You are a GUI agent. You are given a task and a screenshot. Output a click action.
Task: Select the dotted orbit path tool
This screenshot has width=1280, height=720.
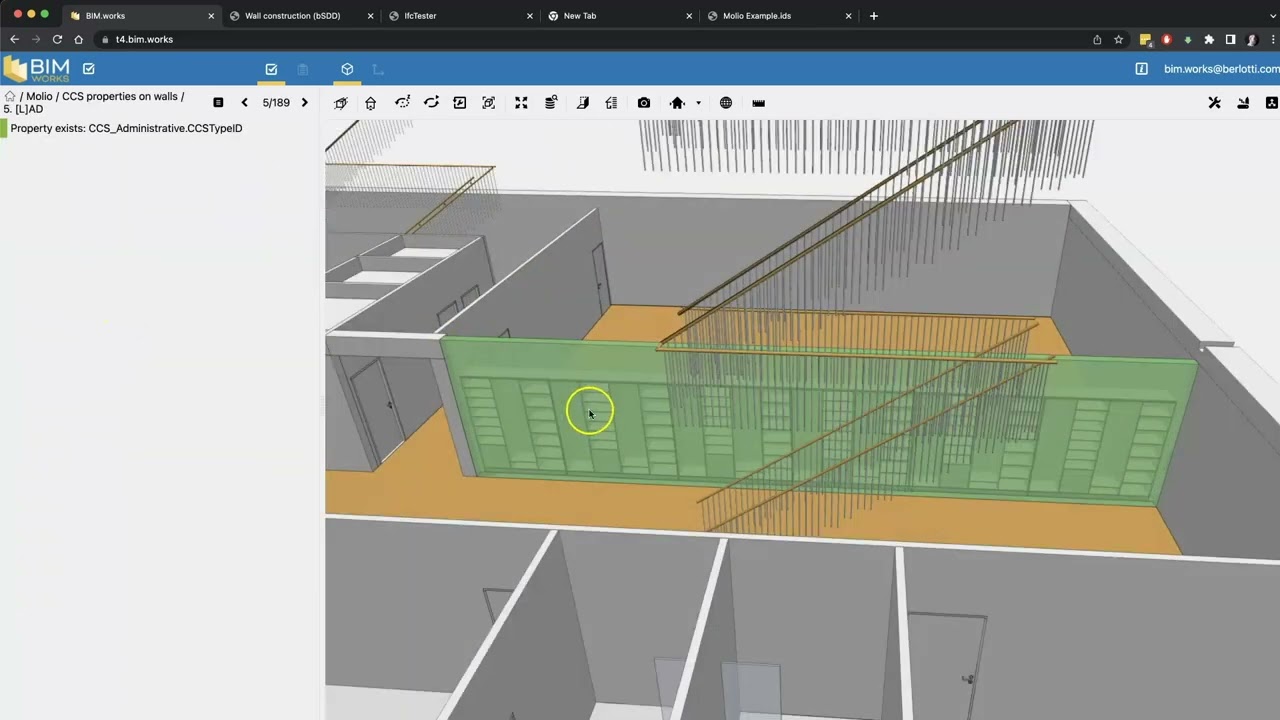click(x=402, y=103)
